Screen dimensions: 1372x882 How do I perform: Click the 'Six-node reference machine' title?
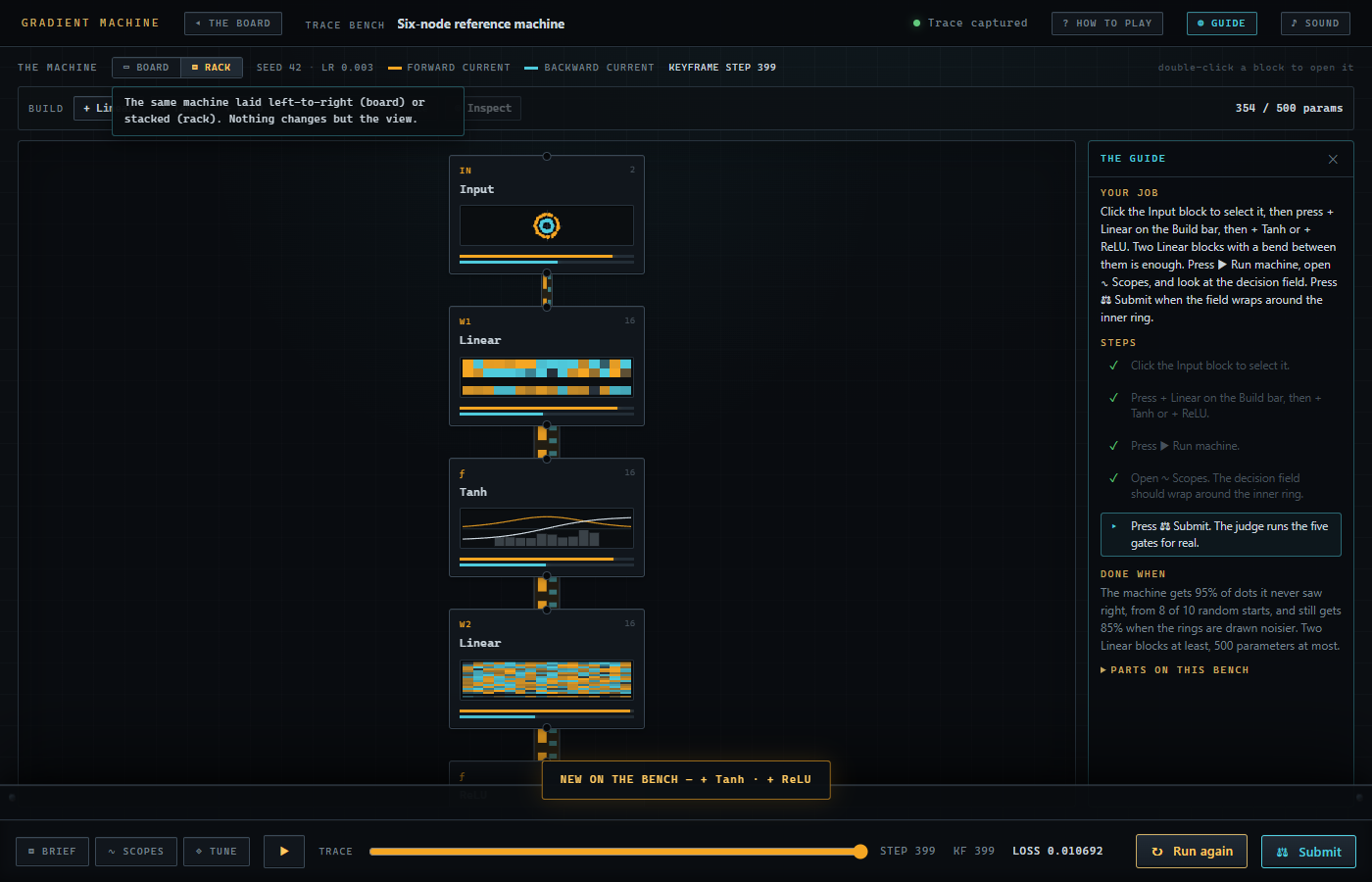tap(481, 24)
